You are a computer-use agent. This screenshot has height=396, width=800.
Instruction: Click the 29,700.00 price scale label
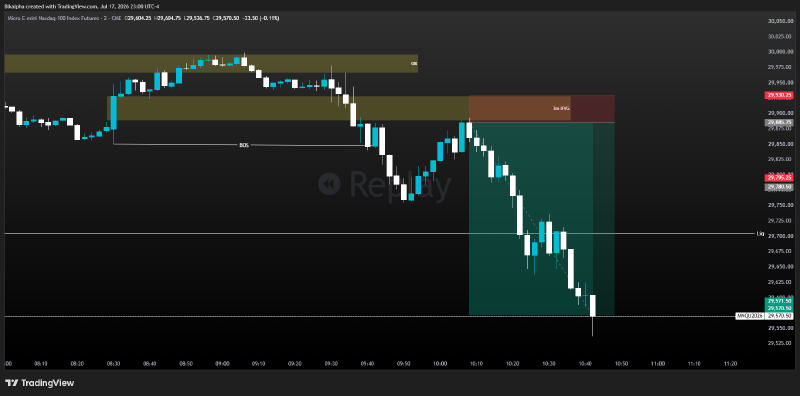780,236
